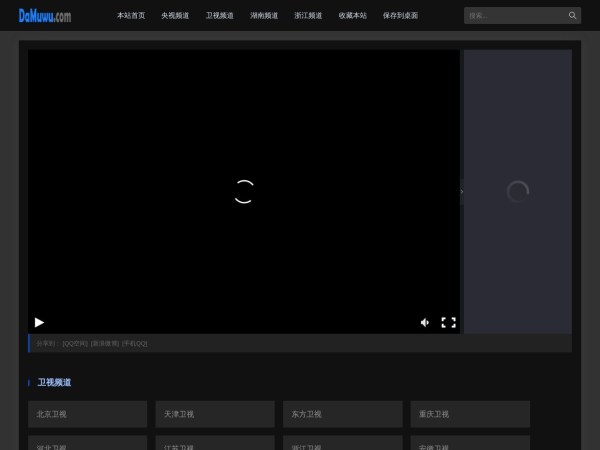Viewport: 600px width, 450px height.
Task: Open the 东方卫视 channel
Action: [342, 414]
